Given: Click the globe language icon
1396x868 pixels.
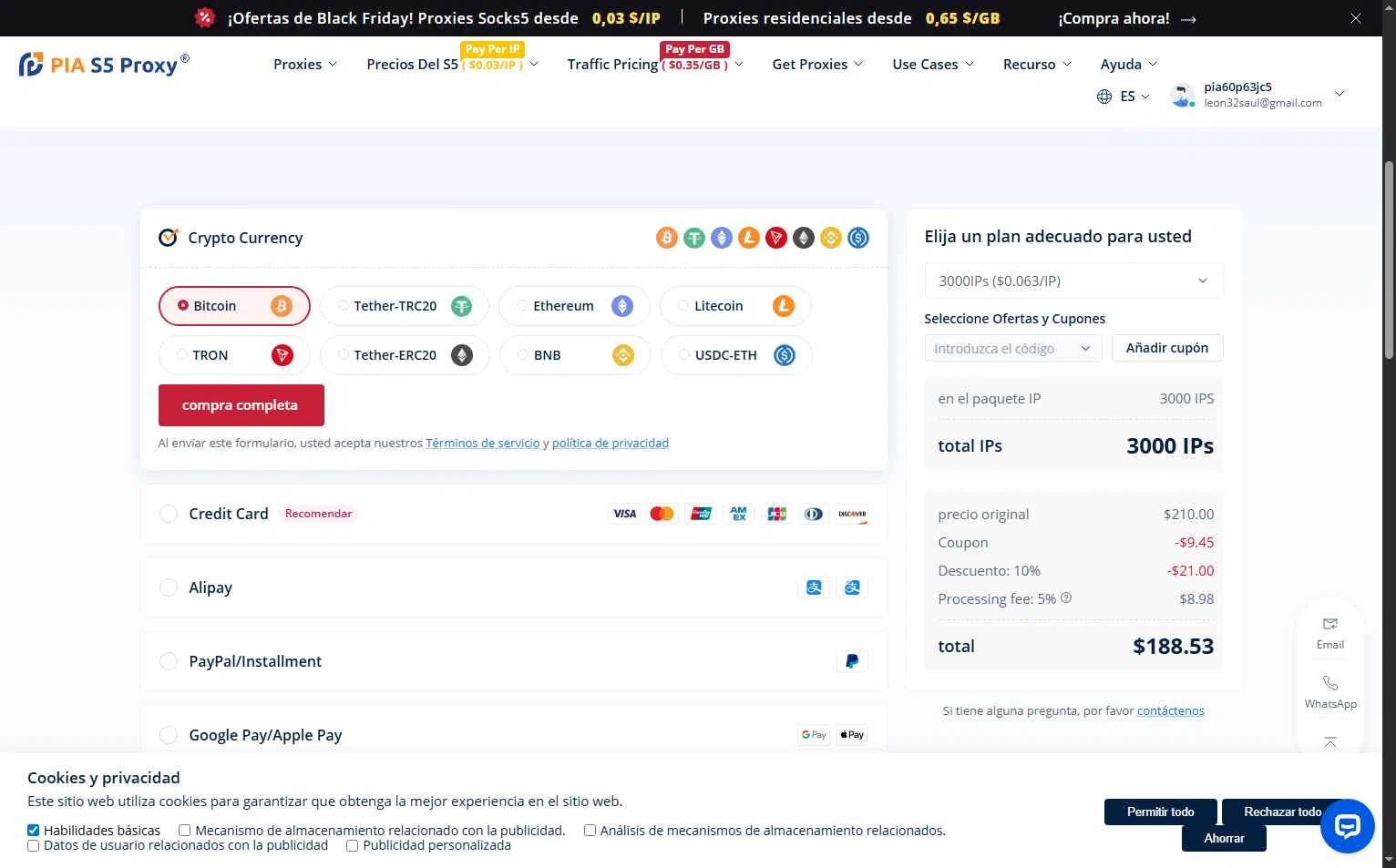Looking at the screenshot, I should click(x=1104, y=96).
